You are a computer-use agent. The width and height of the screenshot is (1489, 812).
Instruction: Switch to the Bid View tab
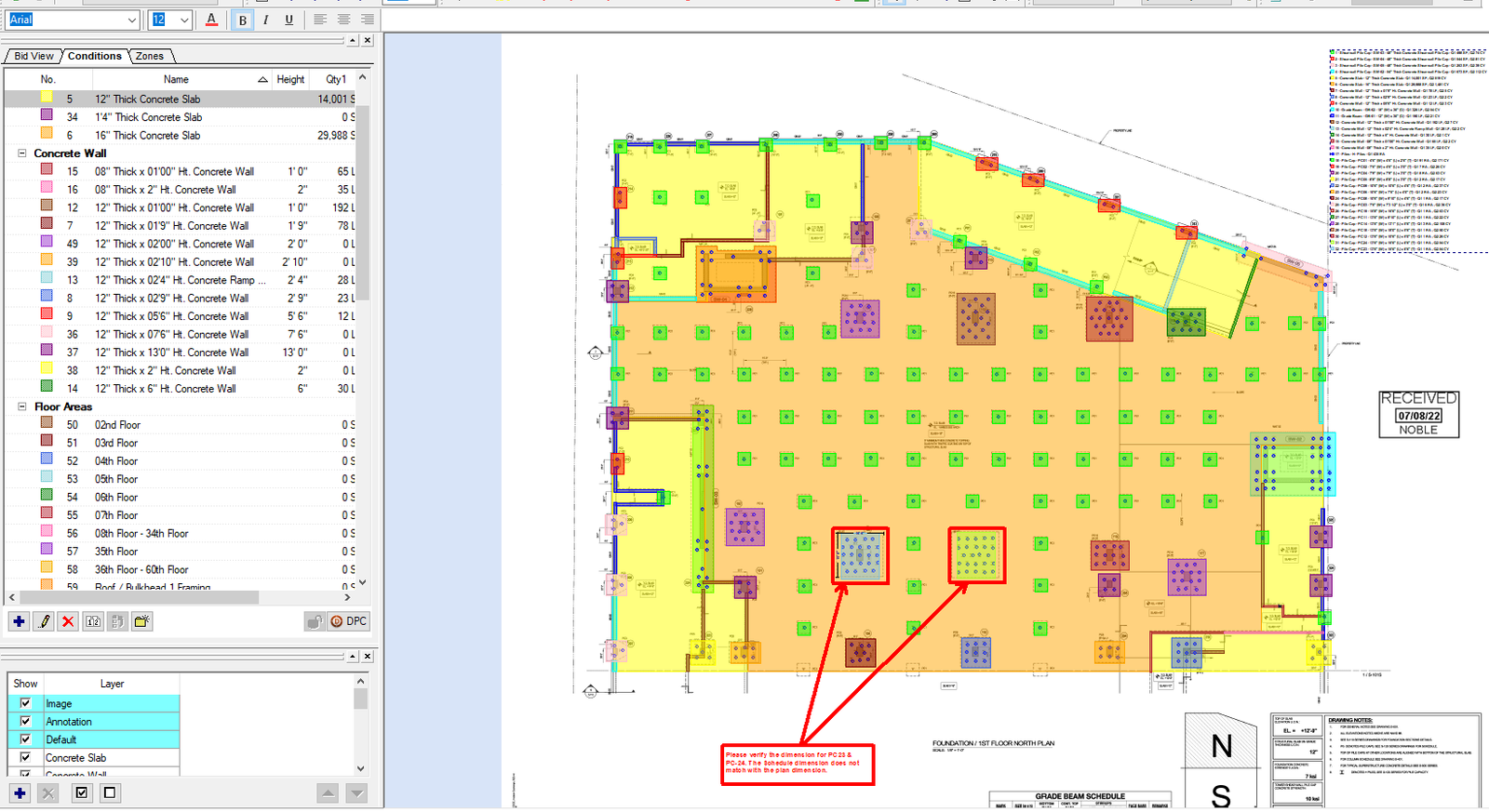34,56
